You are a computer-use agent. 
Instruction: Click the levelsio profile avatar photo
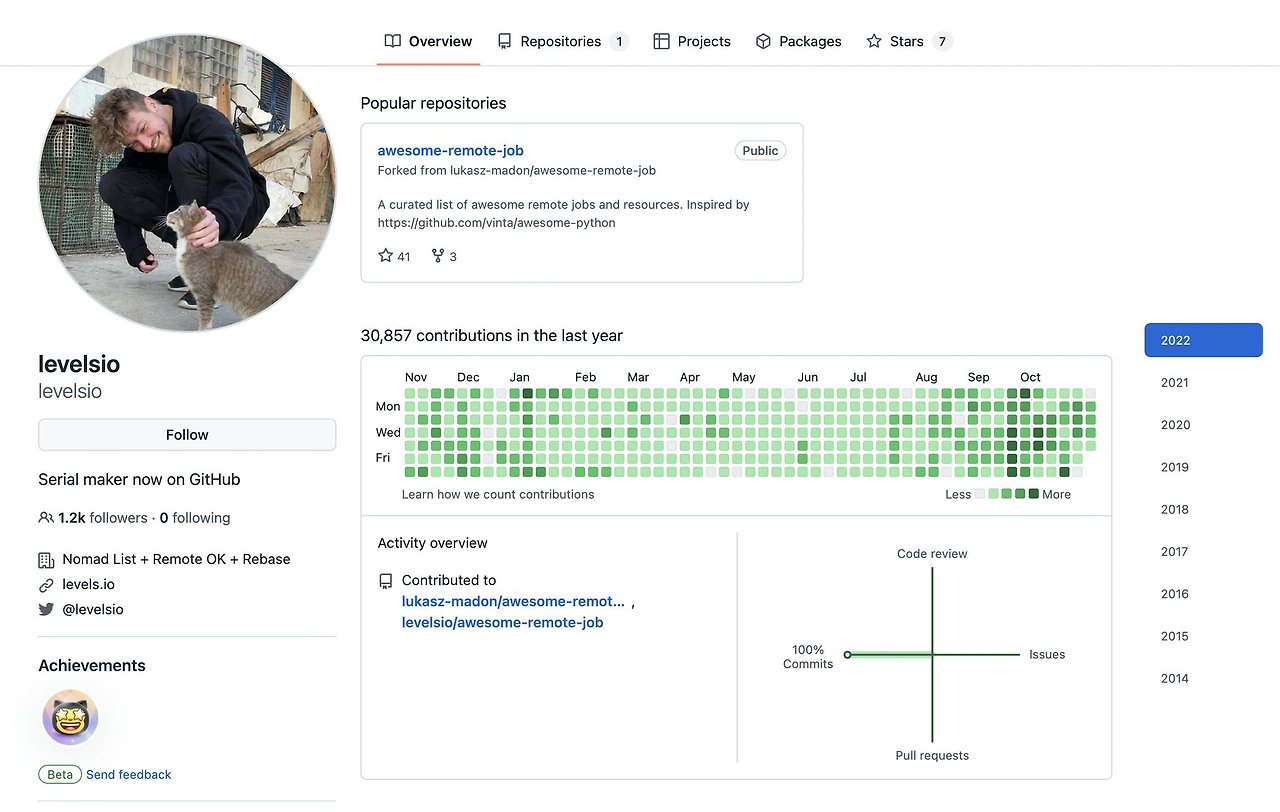tap(187, 183)
